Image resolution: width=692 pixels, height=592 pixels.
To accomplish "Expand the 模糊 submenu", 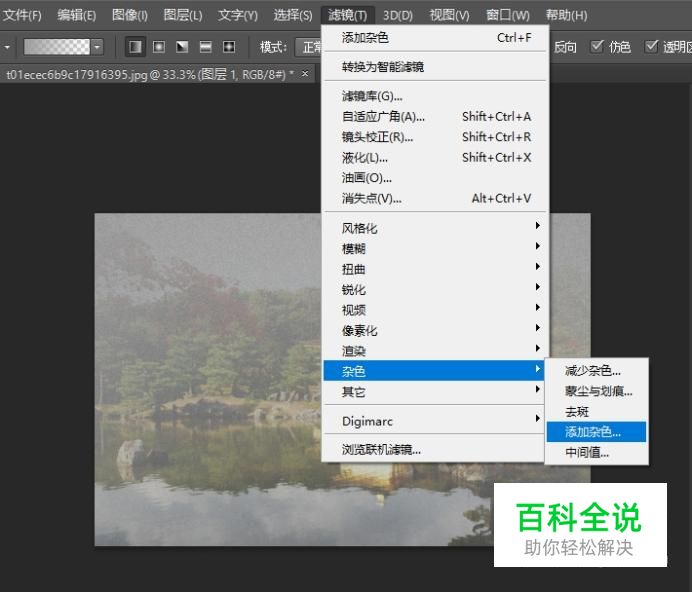I will click(435, 249).
